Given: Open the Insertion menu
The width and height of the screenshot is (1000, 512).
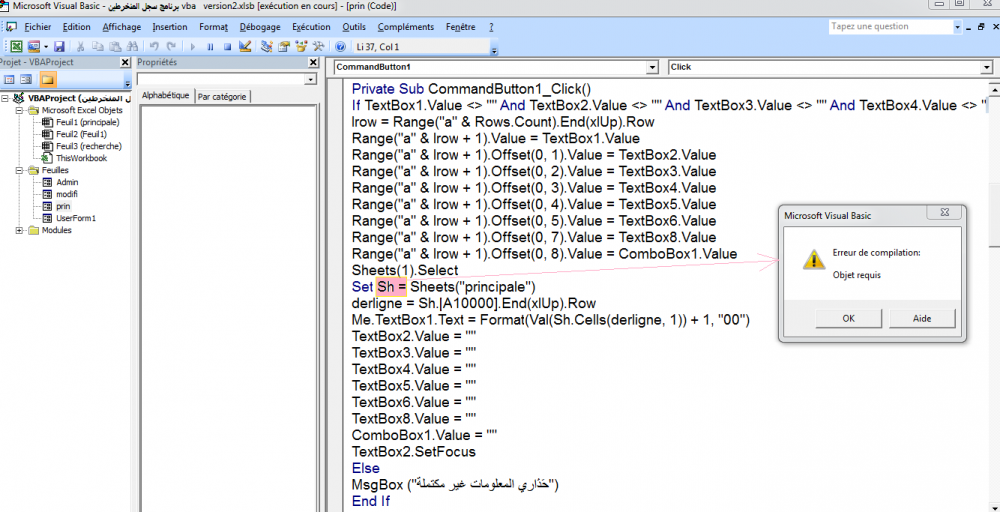Looking at the screenshot, I should (170, 27).
